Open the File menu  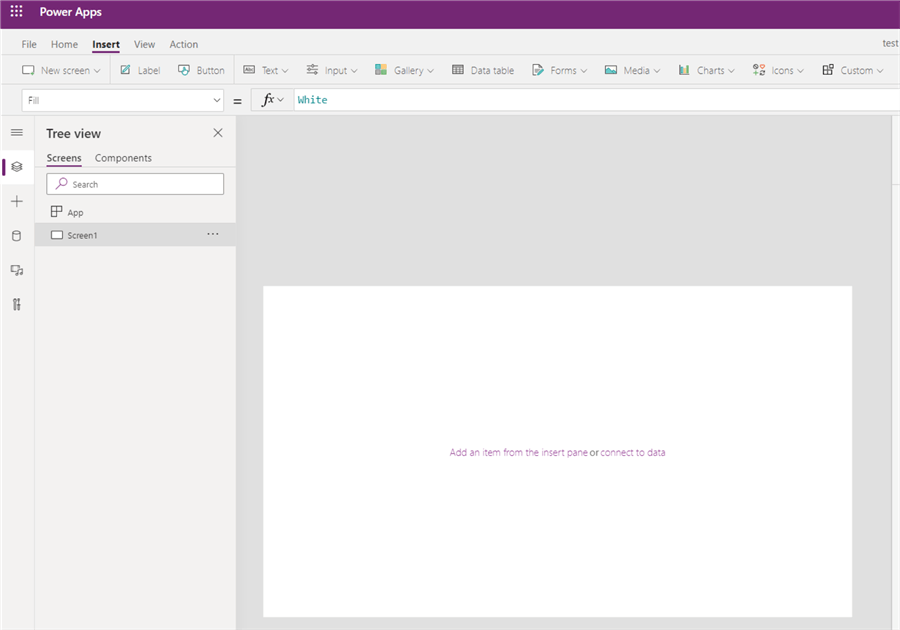(29, 44)
